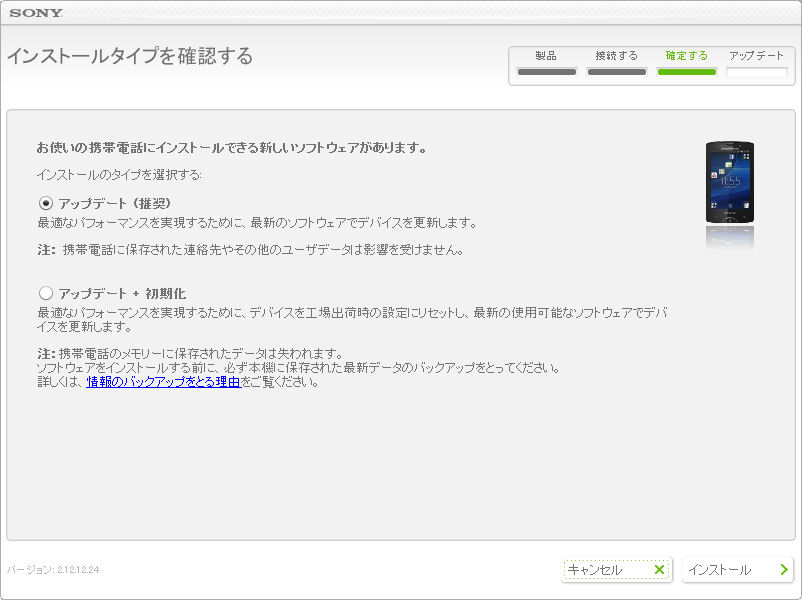Click the 製品 step tab
Screen dimensions: 802x600
546,56
